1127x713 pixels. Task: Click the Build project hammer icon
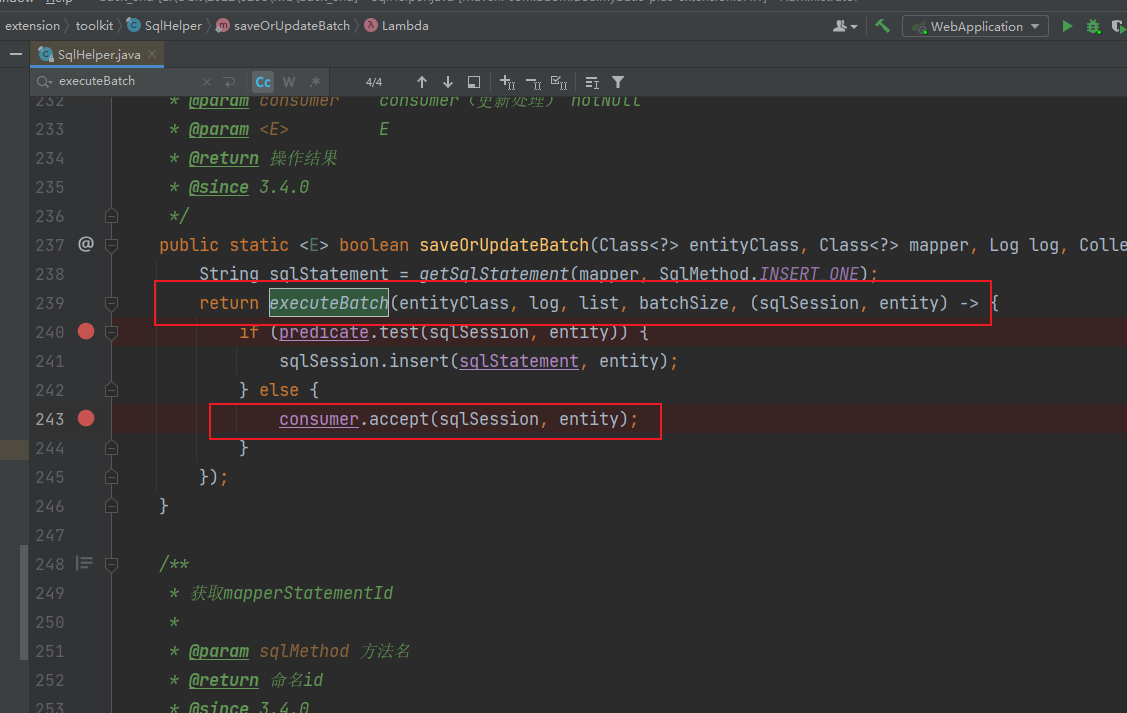click(x=882, y=26)
